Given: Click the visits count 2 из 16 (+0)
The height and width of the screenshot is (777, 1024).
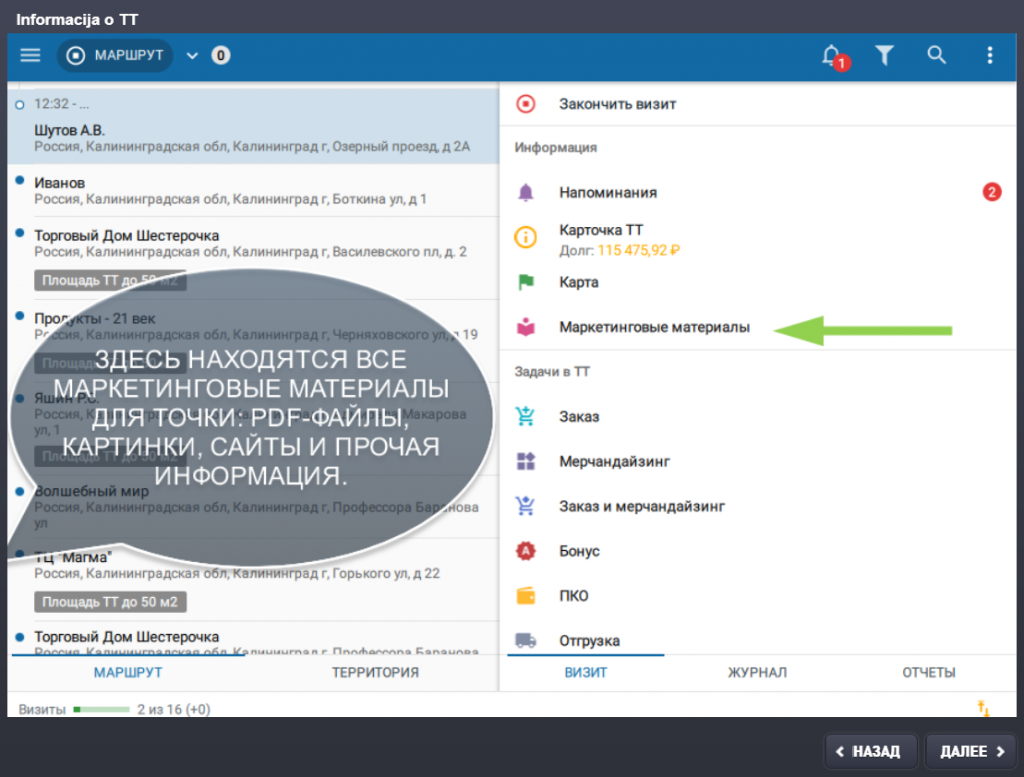Looking at the screenshot, I should coord(174,709).
